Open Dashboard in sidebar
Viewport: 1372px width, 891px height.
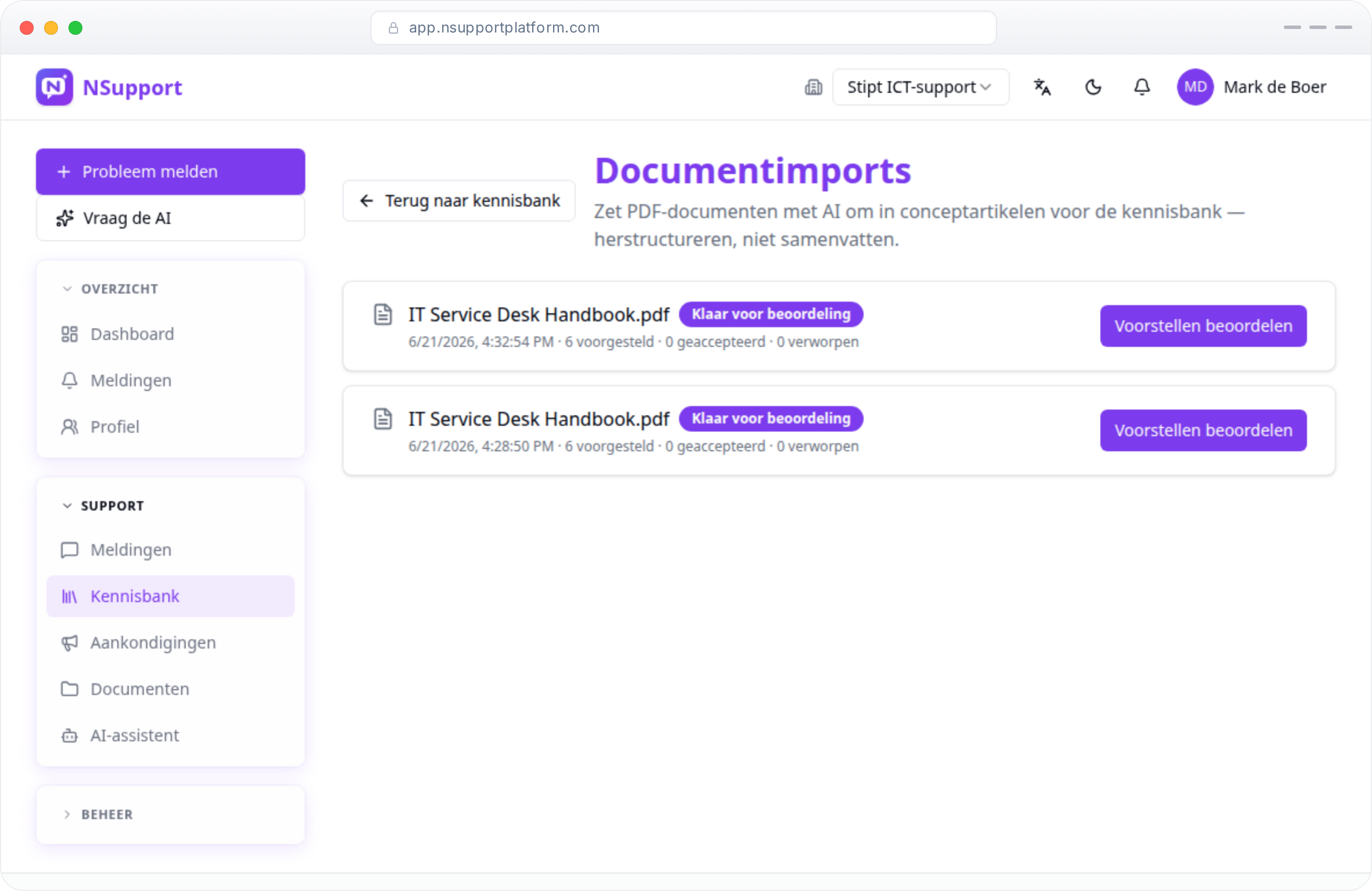(x=171, y=334)
